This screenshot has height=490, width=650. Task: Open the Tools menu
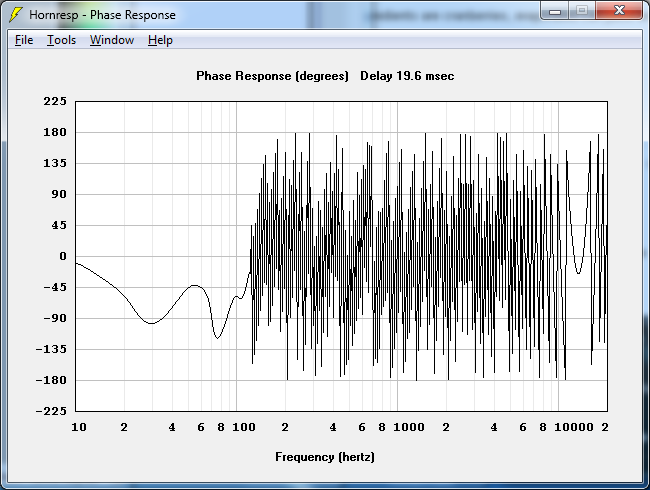tap(61, 40)
